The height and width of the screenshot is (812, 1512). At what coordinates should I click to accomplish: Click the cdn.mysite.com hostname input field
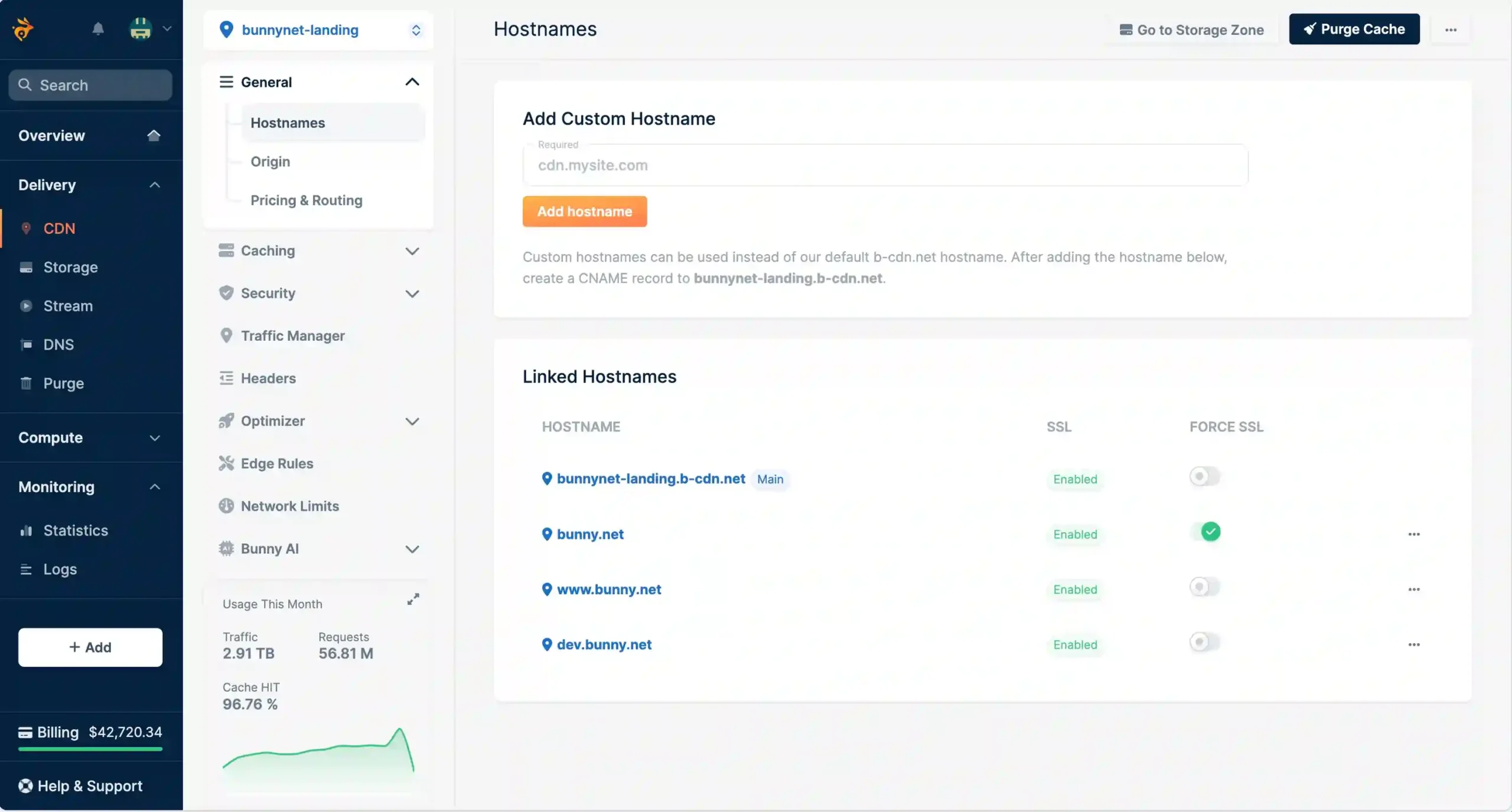pyautogui.click(x=883, y=165)
